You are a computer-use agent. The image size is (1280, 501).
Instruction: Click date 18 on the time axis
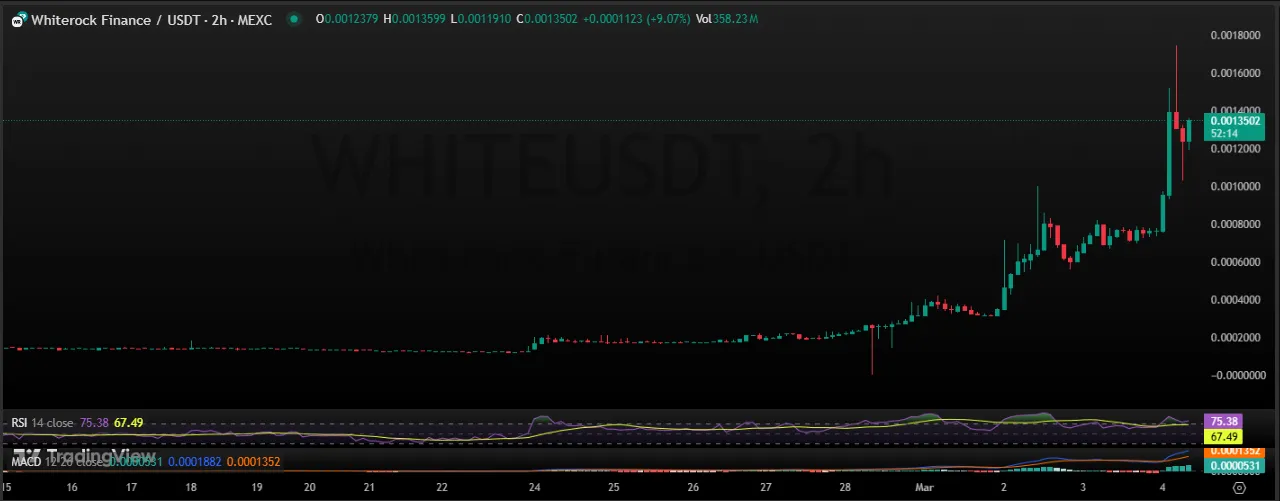coord(191,488)
